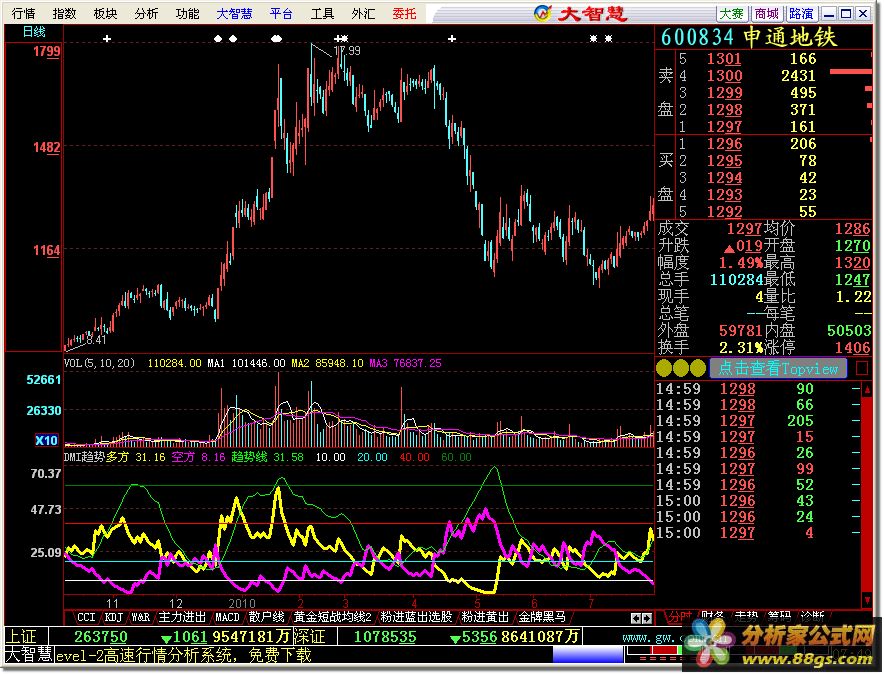
Task: Click the 日线 period label
Action: point(34,32)
